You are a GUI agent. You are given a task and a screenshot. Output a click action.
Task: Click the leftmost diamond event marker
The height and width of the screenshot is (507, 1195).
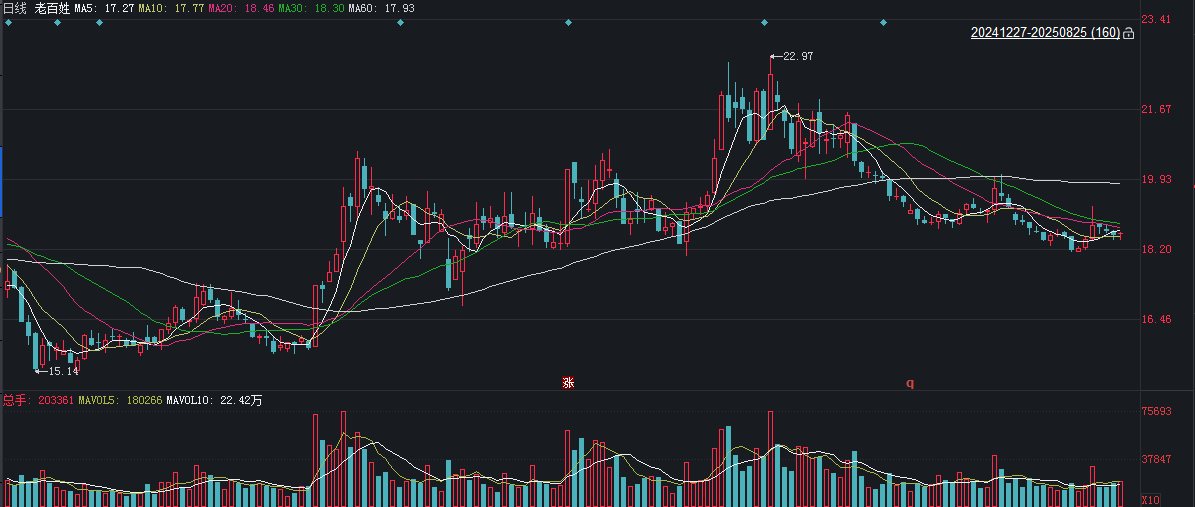pyautogui.click(x=8, y=22)
